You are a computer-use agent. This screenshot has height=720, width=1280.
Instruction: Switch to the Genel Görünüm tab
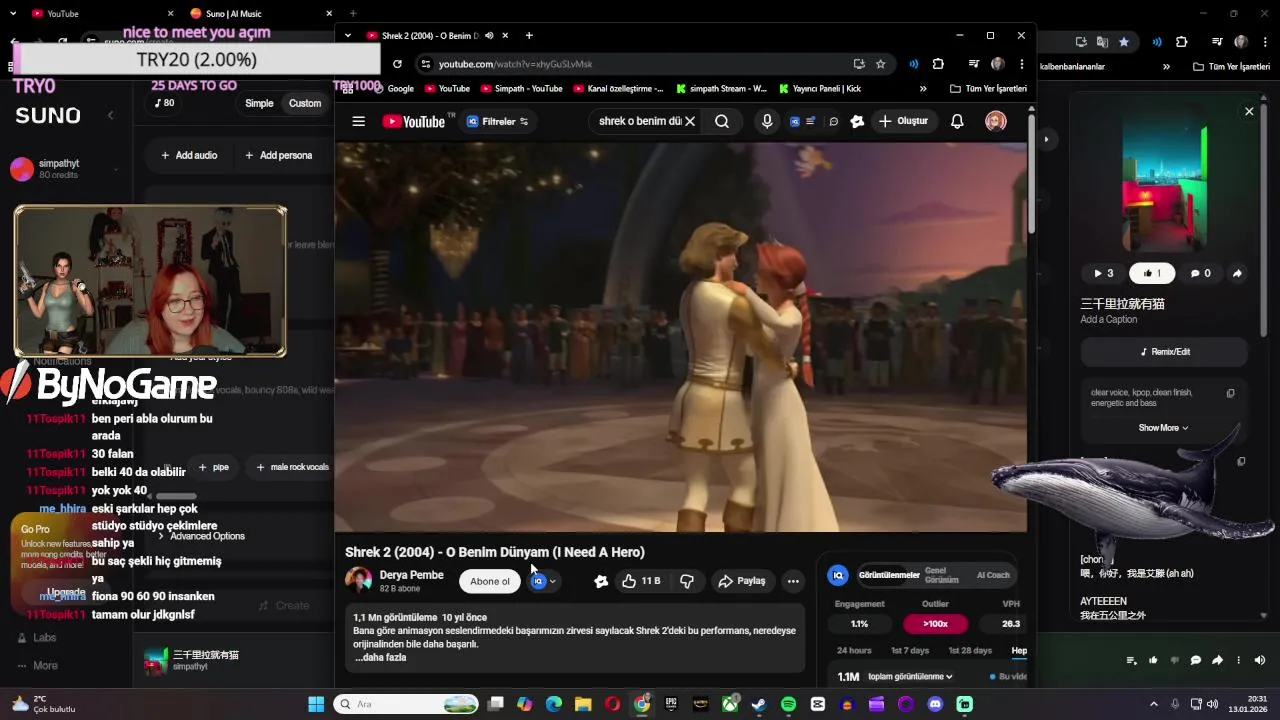[x=942, y=575]
